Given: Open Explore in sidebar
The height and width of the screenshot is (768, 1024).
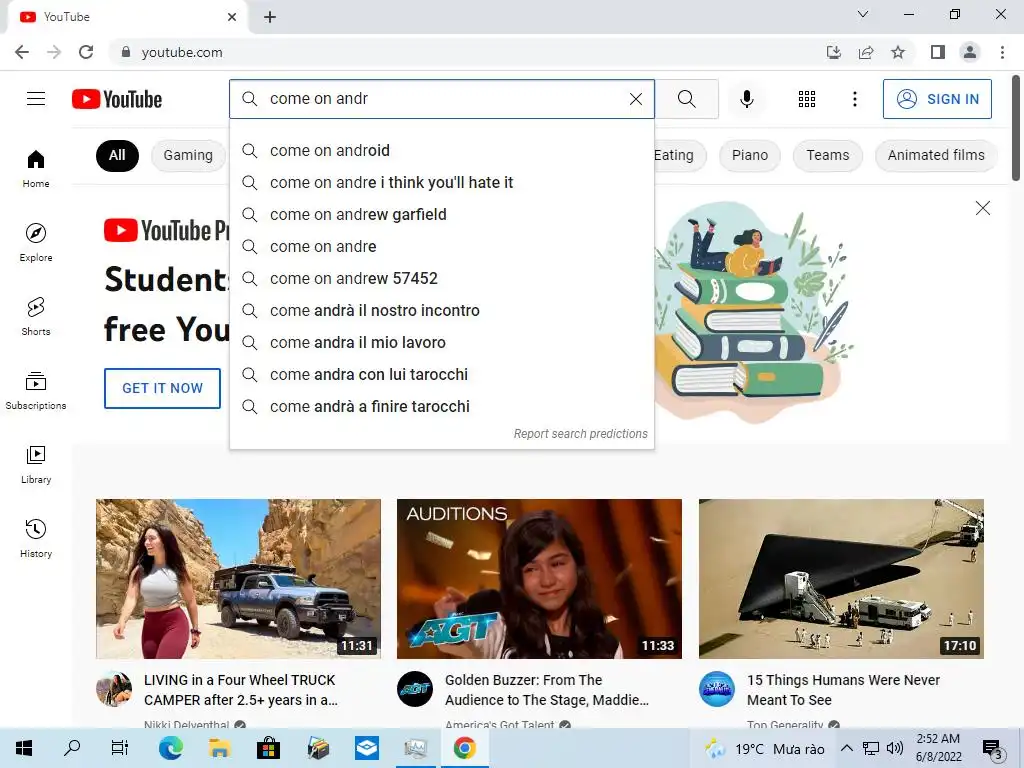Looking at the screenshot, I should (36, 242).
